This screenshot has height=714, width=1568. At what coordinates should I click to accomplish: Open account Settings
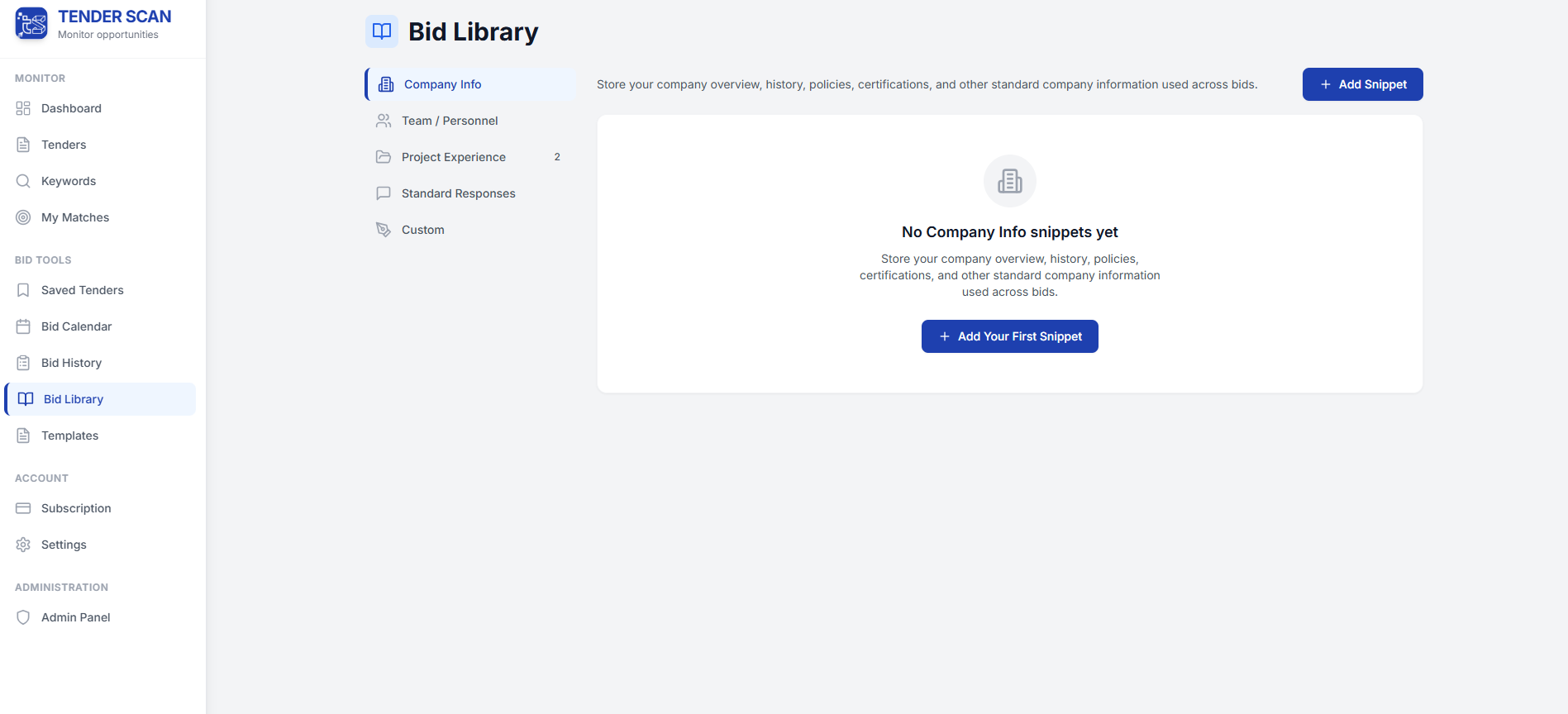click(x=100, y=545)
